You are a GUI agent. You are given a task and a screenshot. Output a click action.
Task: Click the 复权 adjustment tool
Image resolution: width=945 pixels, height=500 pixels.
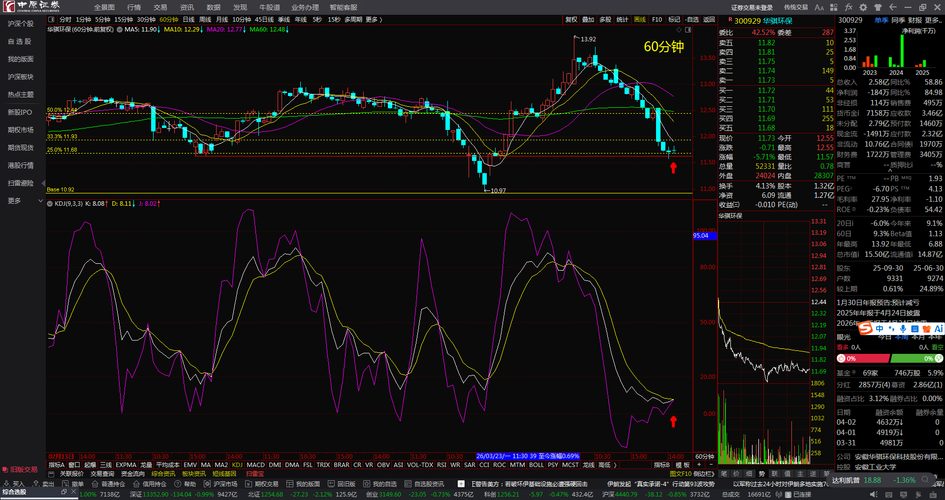tap(571, 19)
